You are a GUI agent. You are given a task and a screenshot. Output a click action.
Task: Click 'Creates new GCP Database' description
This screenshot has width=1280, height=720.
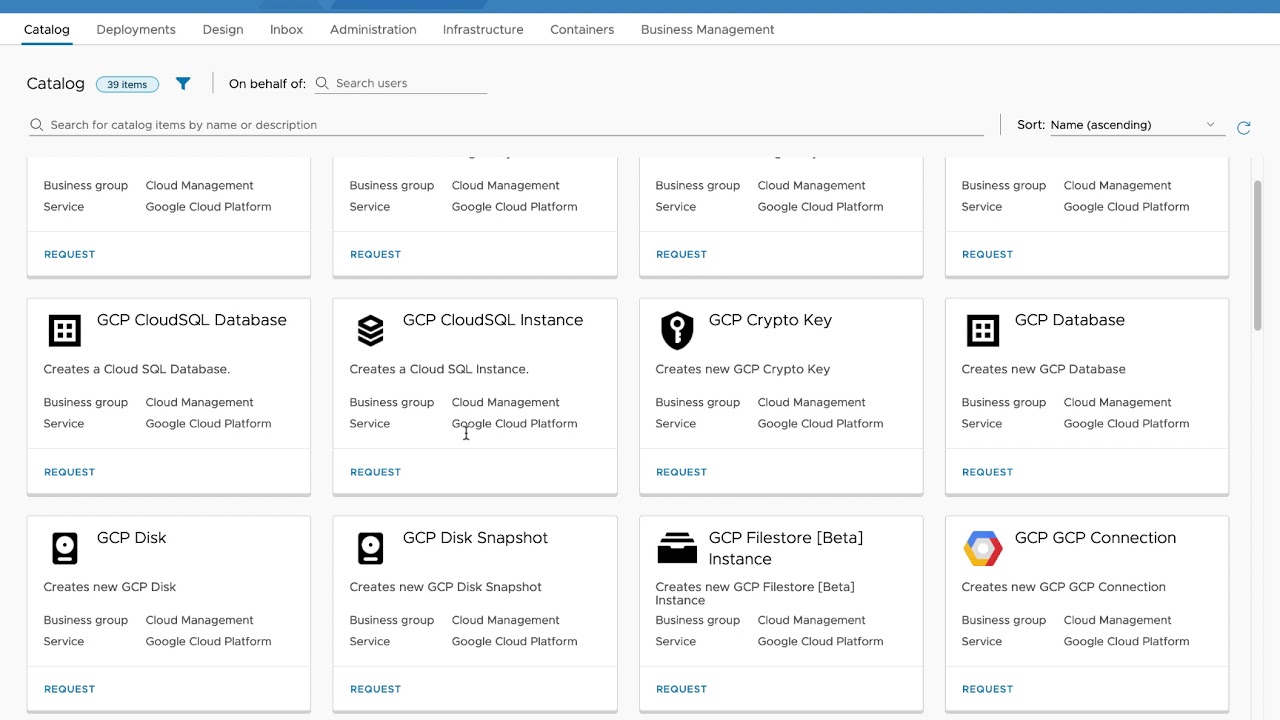click(x=1044, y=369)
